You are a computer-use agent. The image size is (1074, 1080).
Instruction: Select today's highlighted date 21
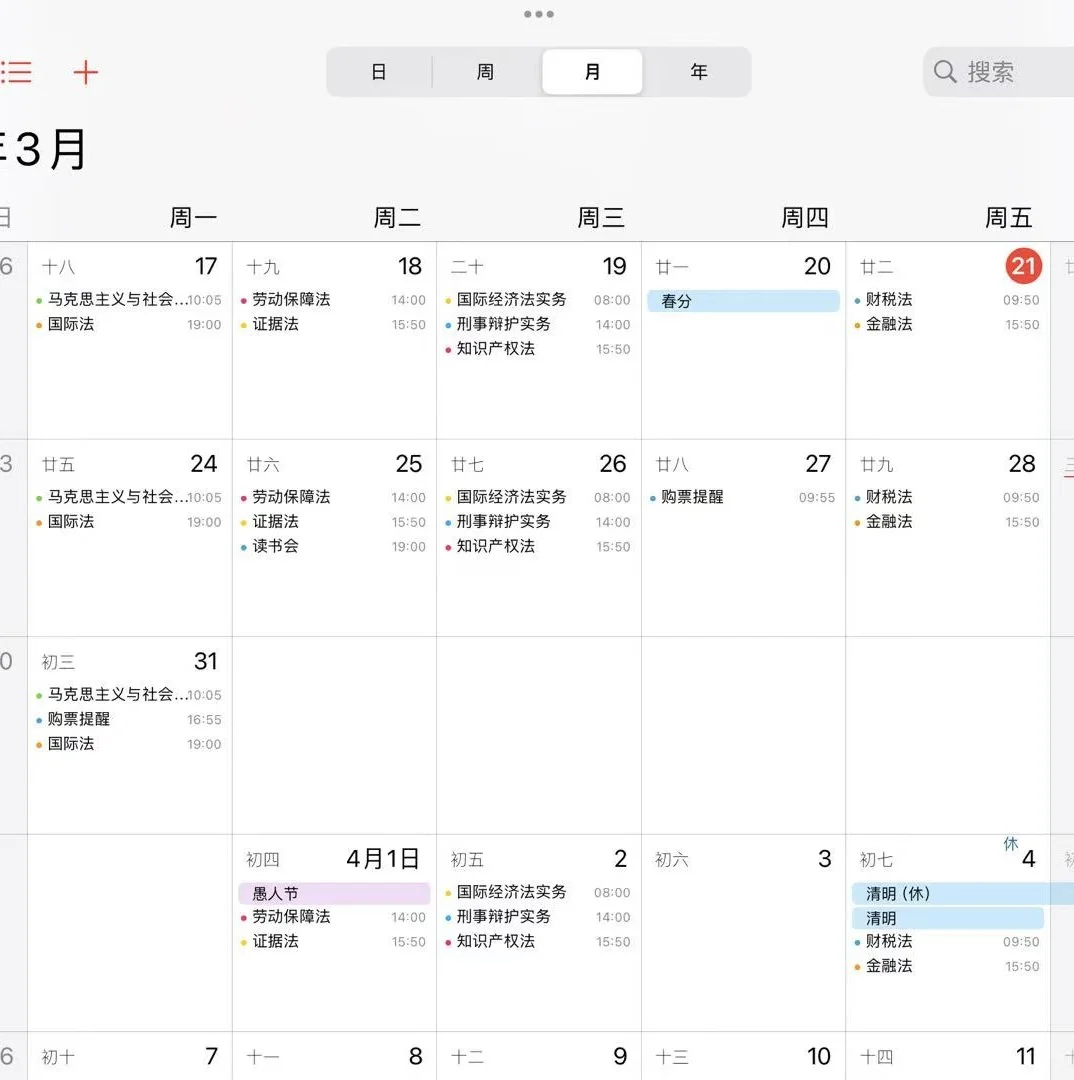coord(1023,266)
